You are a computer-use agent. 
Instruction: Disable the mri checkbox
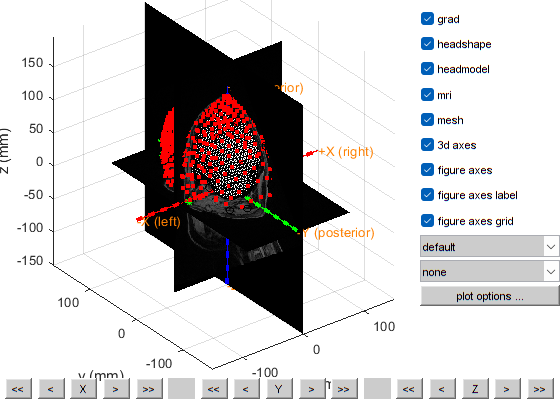click(x=427, y=95)
